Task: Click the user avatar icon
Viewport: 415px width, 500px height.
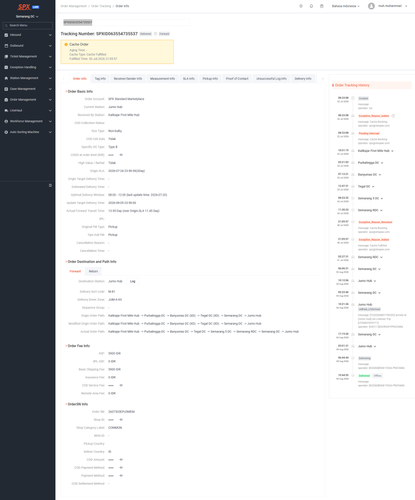Action: coord(371,6)
